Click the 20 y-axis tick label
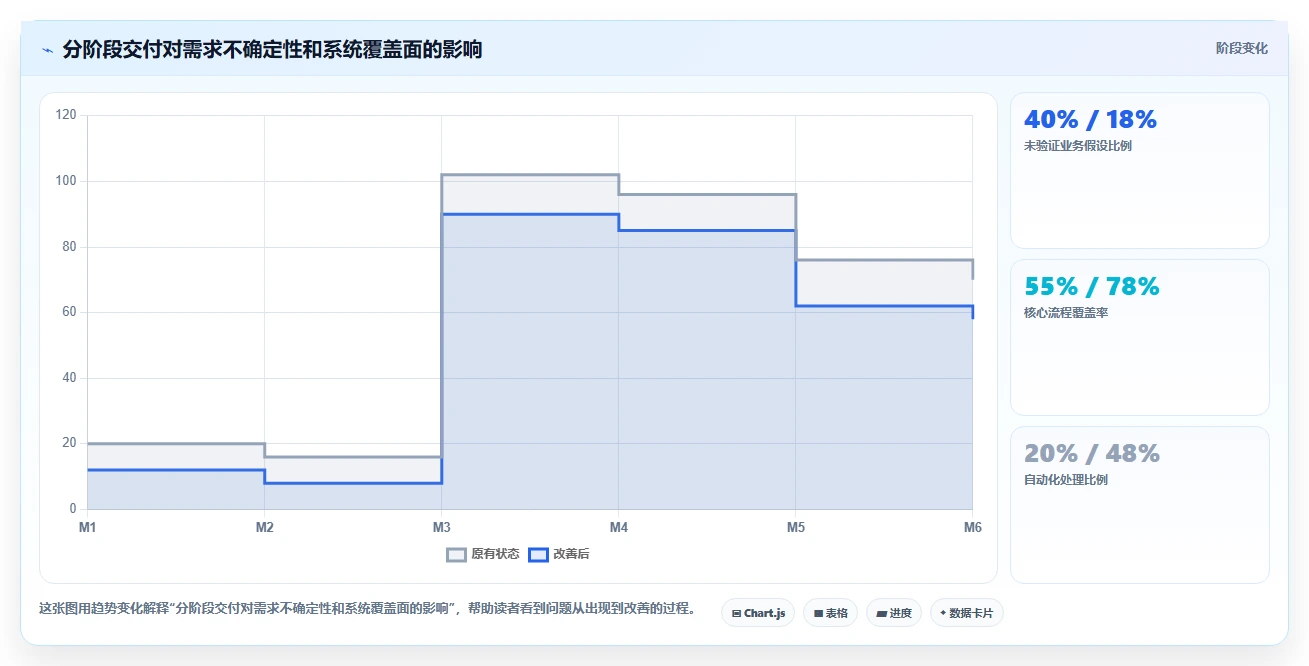This screenshot has width=1309, height=666. point(69,443)
